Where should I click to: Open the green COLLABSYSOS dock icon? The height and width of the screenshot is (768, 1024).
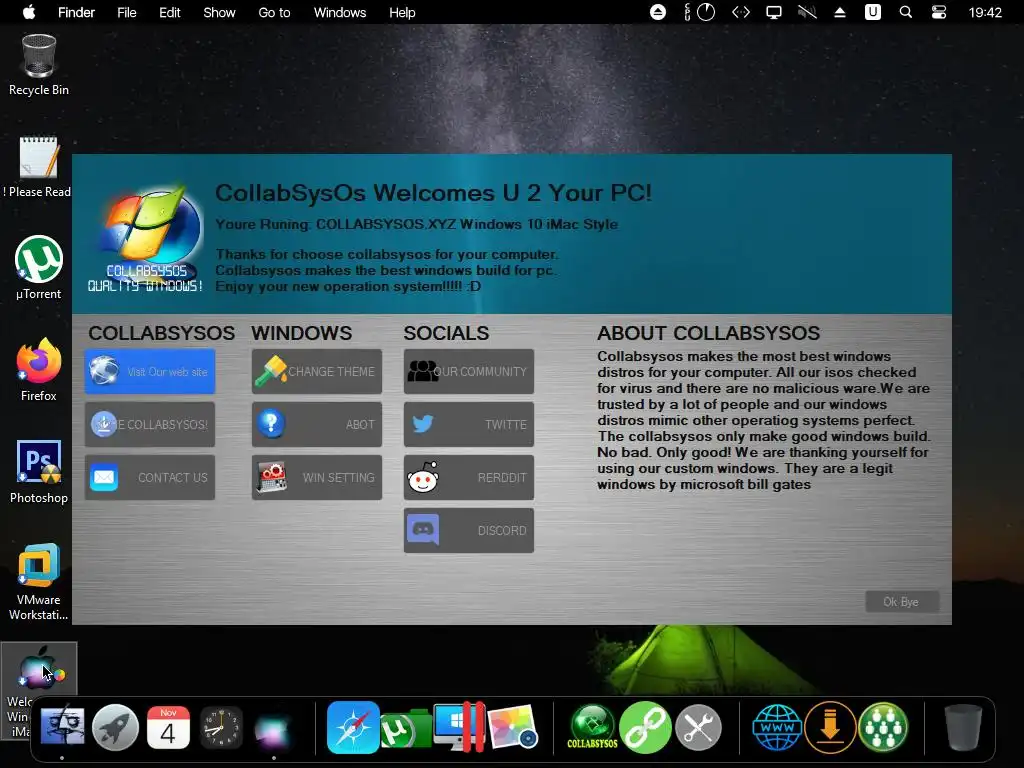592,727
